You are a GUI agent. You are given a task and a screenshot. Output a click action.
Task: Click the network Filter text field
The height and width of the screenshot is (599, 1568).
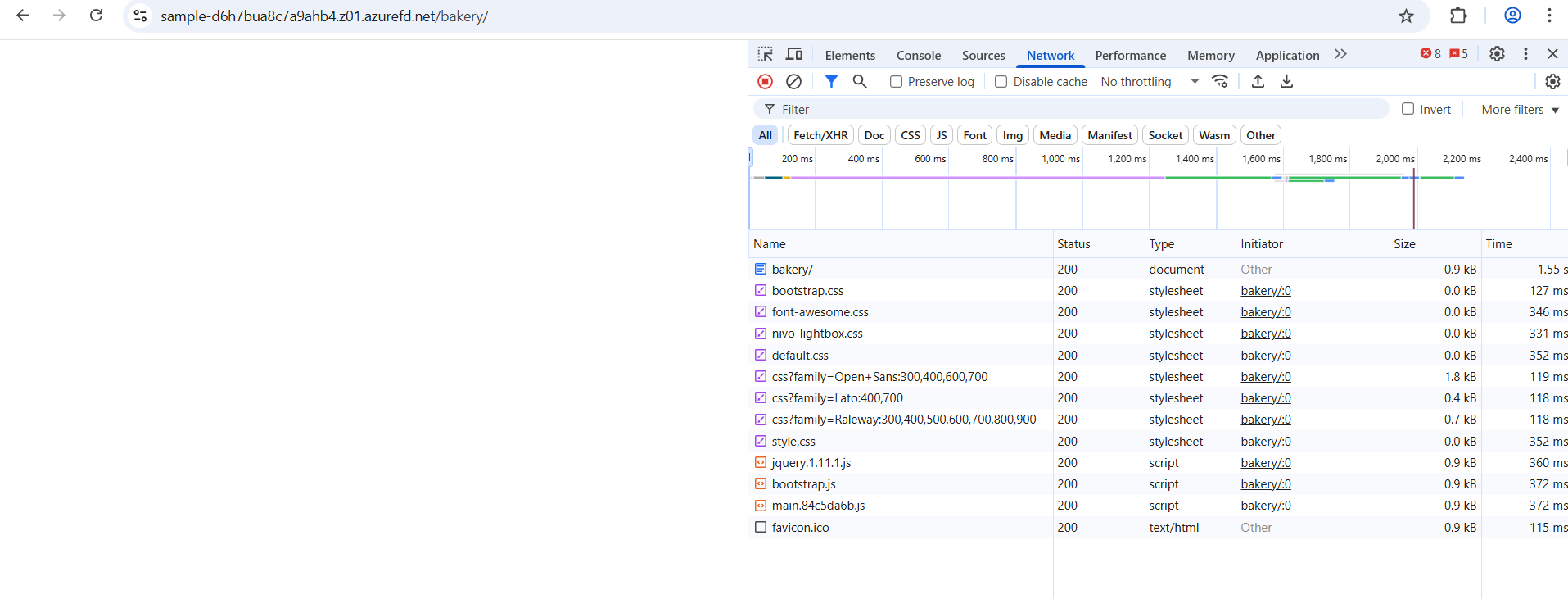[1071, 109]
